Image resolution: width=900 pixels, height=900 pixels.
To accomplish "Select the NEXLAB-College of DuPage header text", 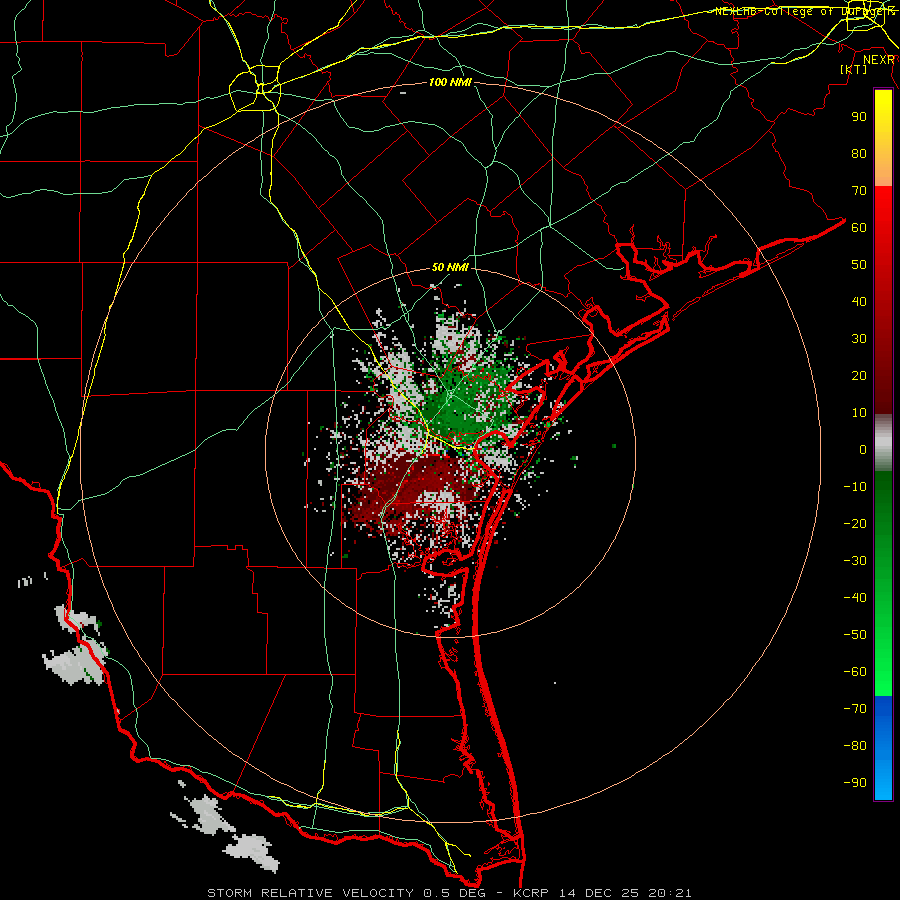I will (804, 11).
